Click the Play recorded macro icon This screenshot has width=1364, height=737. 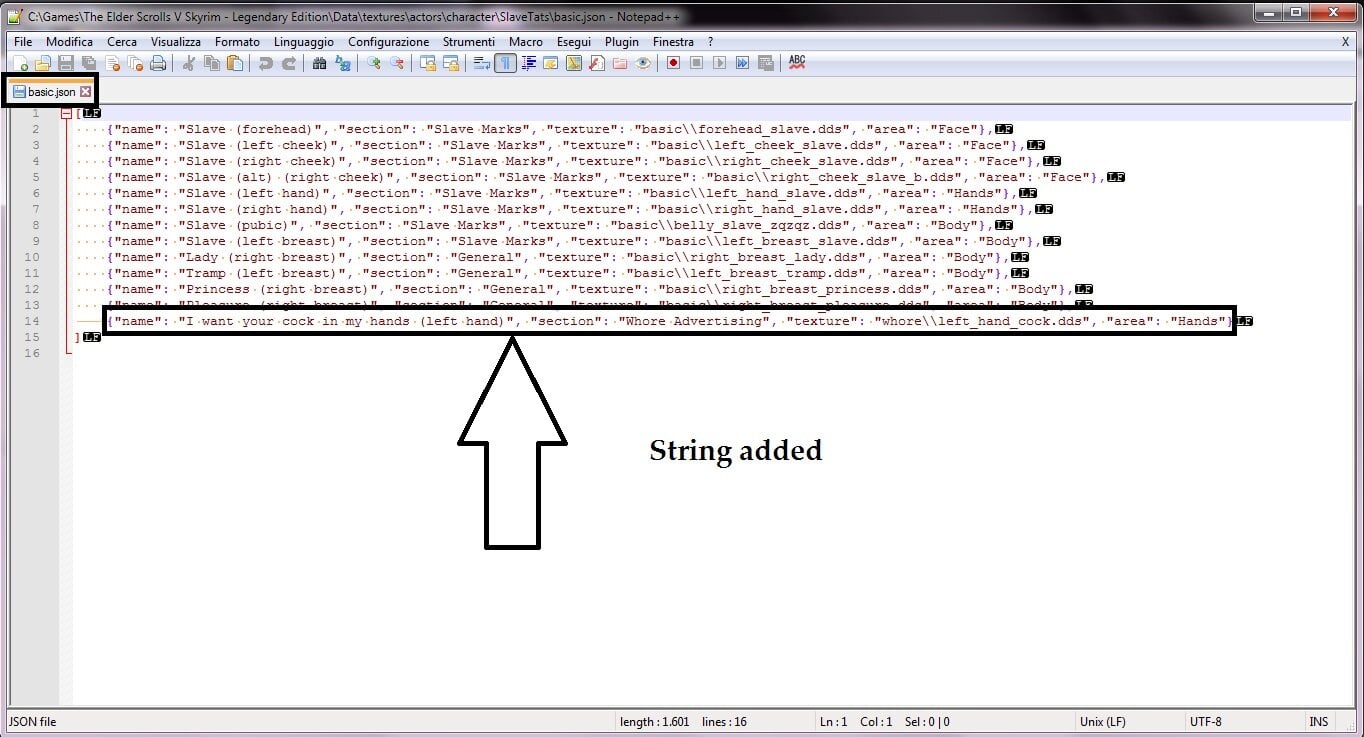[720, 63]
